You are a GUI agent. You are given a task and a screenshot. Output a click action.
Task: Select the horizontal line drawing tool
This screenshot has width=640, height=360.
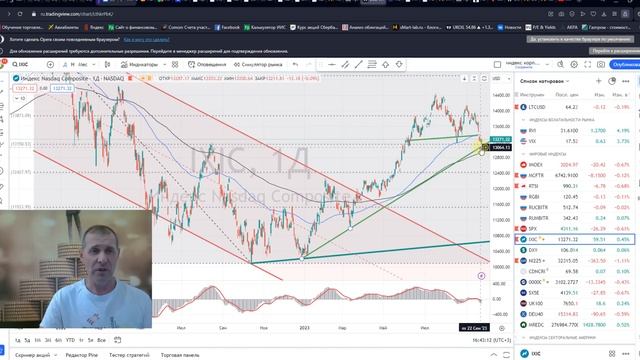tap(332, 64)
